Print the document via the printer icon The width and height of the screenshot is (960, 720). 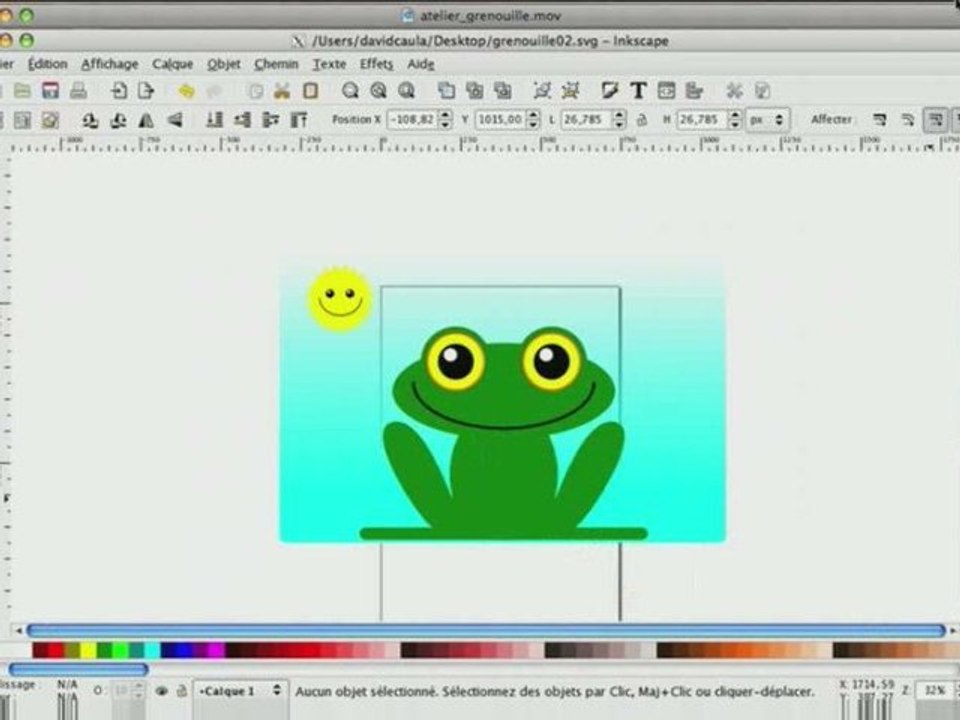tap(78, 91)
